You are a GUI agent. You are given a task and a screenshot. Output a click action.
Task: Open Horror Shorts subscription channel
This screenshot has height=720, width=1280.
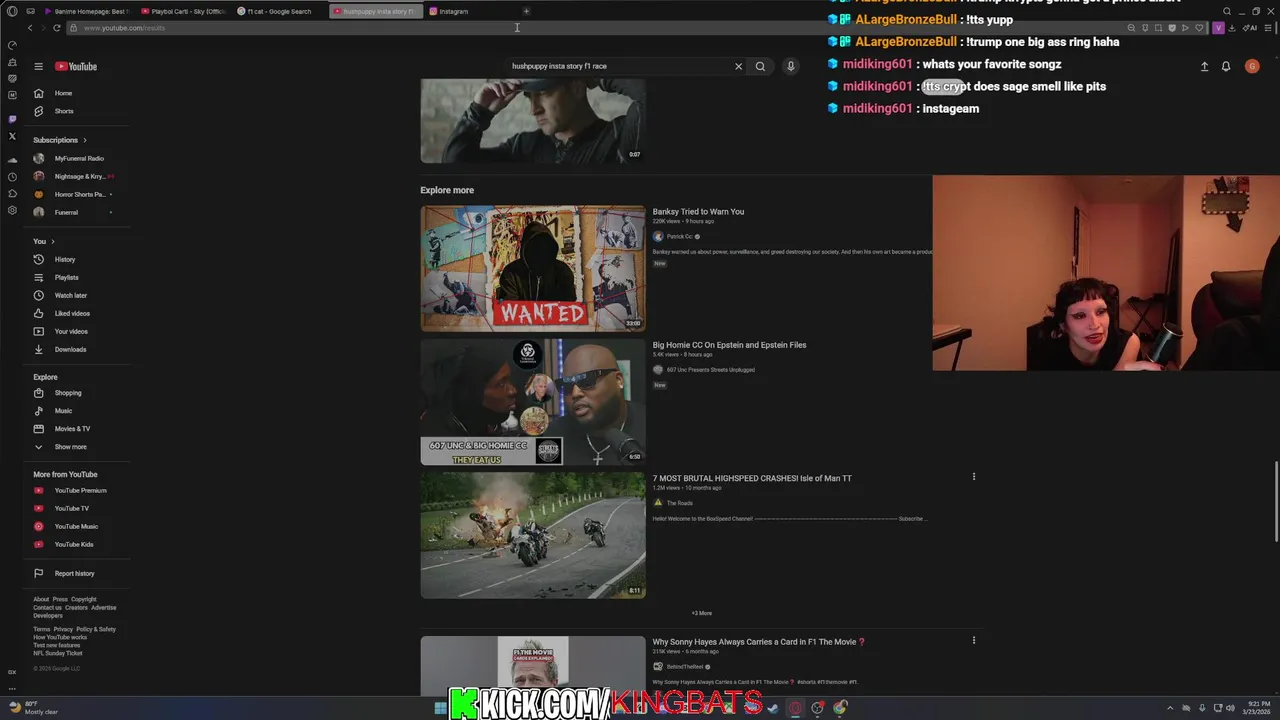click(x=80, y=194)
